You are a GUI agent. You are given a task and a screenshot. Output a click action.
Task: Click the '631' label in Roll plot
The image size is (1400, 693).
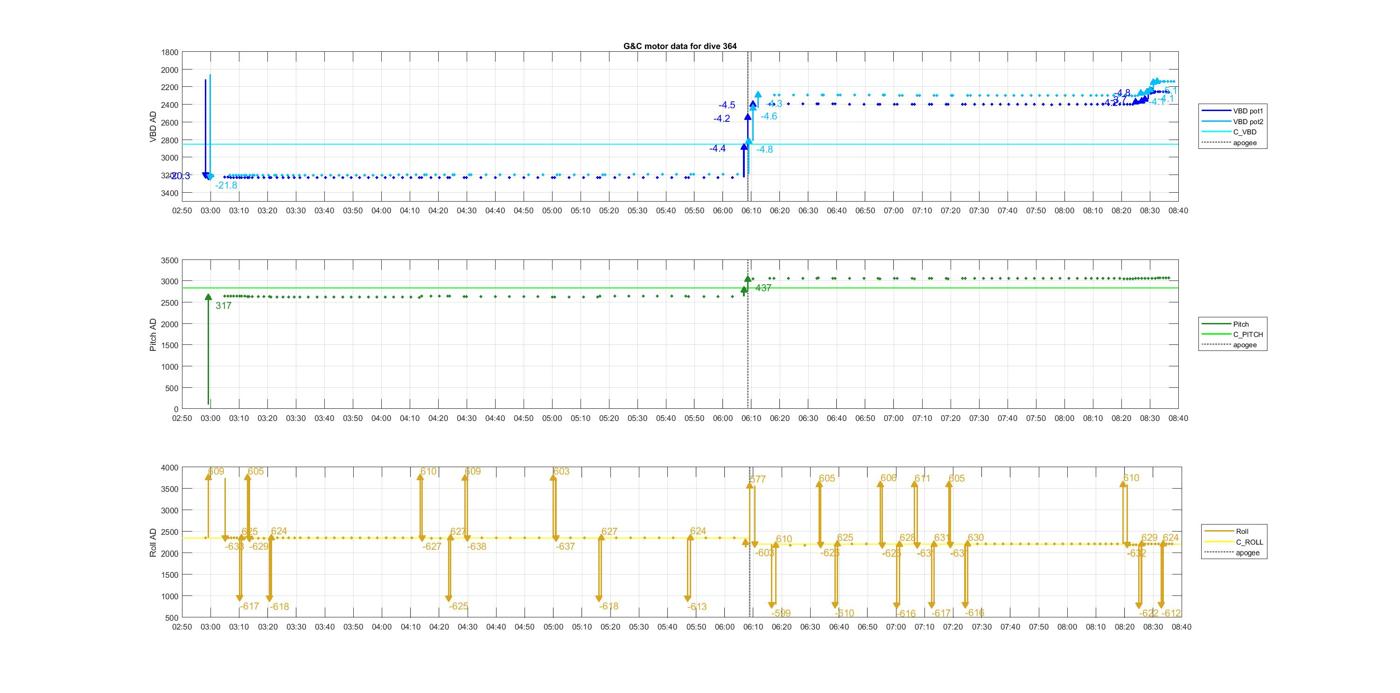tap(942, 537)
